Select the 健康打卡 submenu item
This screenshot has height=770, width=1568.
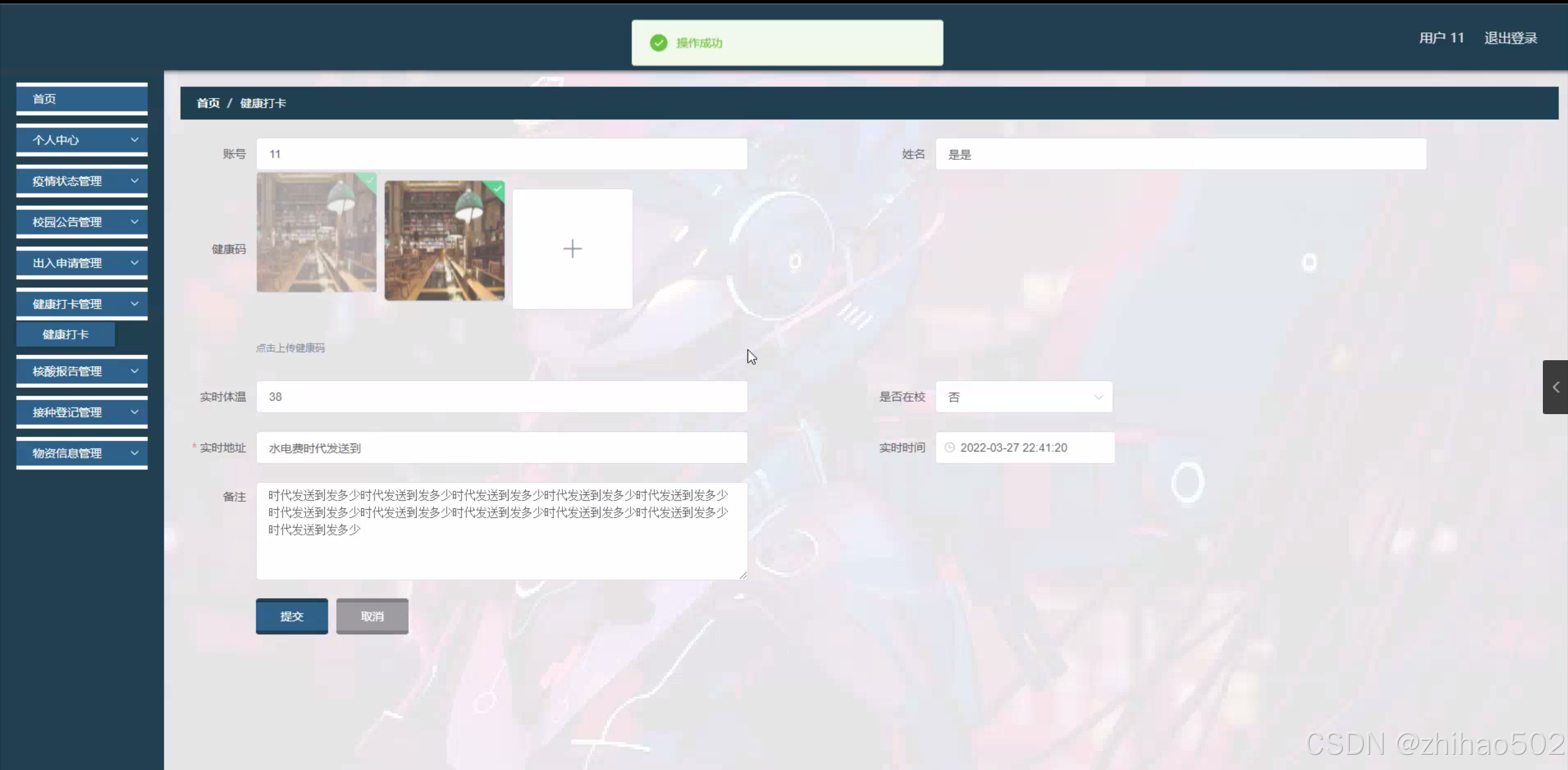point(66,334)
